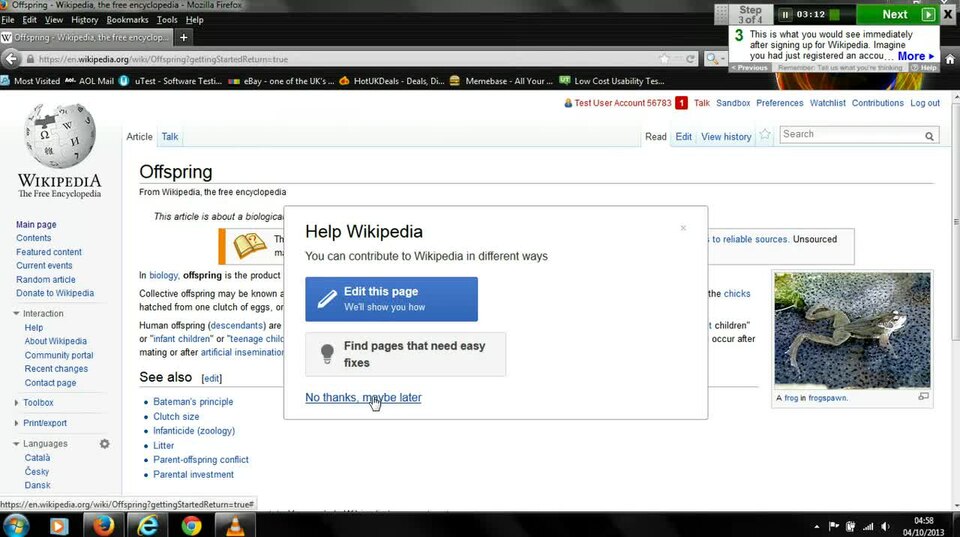The image size is (960, 537).
Task: Show hidden tray icons arrow
Action: (816, 526)
